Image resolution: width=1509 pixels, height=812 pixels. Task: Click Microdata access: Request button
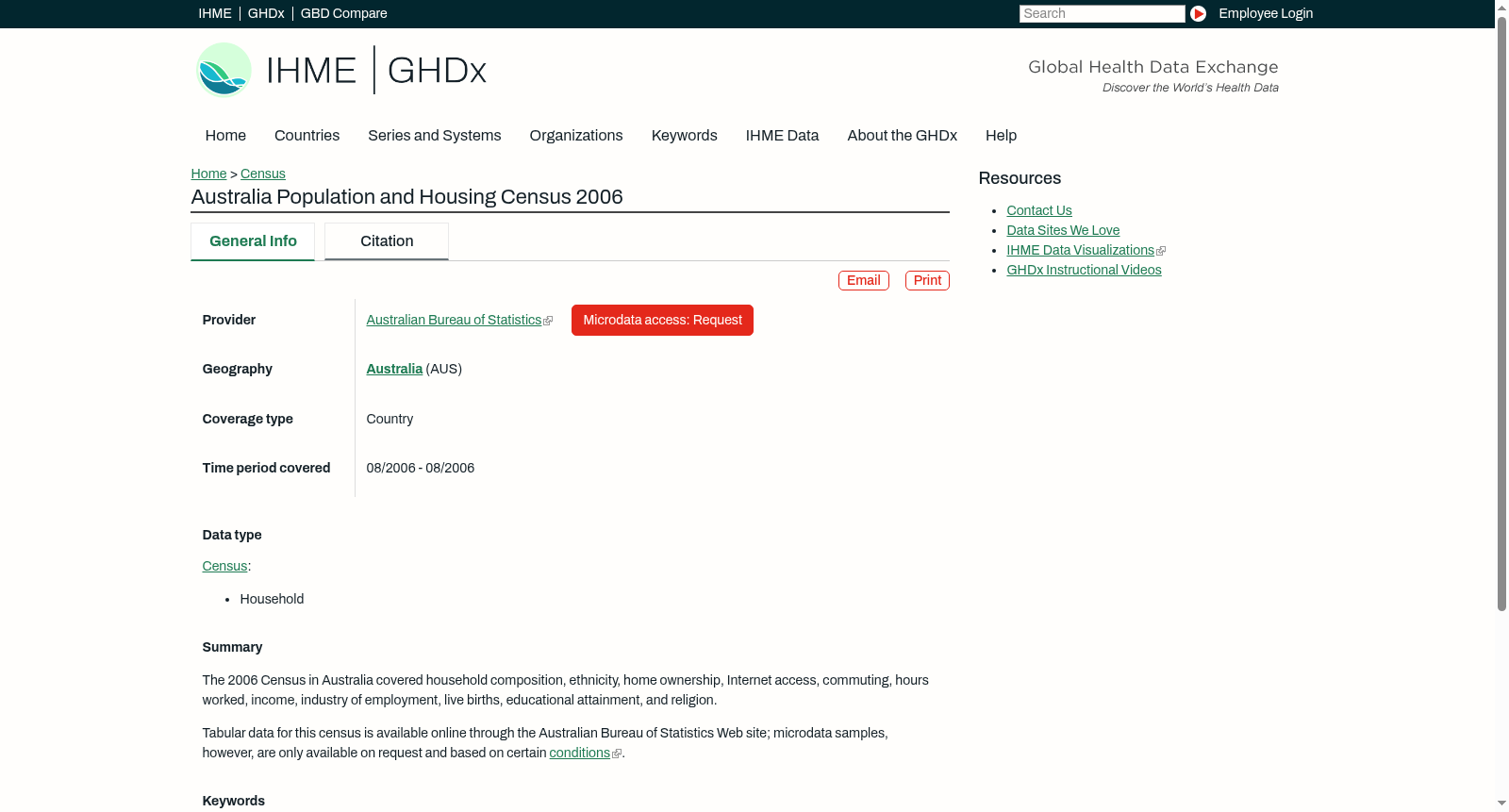coord(662,320)
